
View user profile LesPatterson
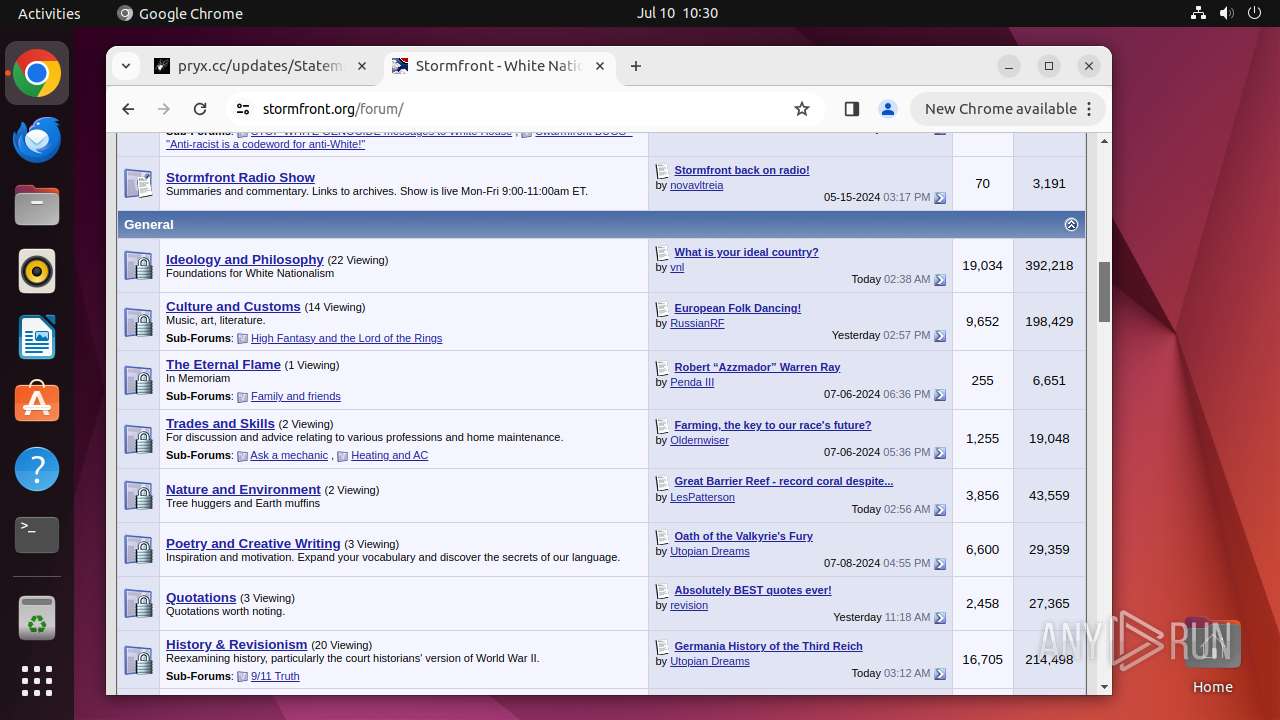point(702,497)
